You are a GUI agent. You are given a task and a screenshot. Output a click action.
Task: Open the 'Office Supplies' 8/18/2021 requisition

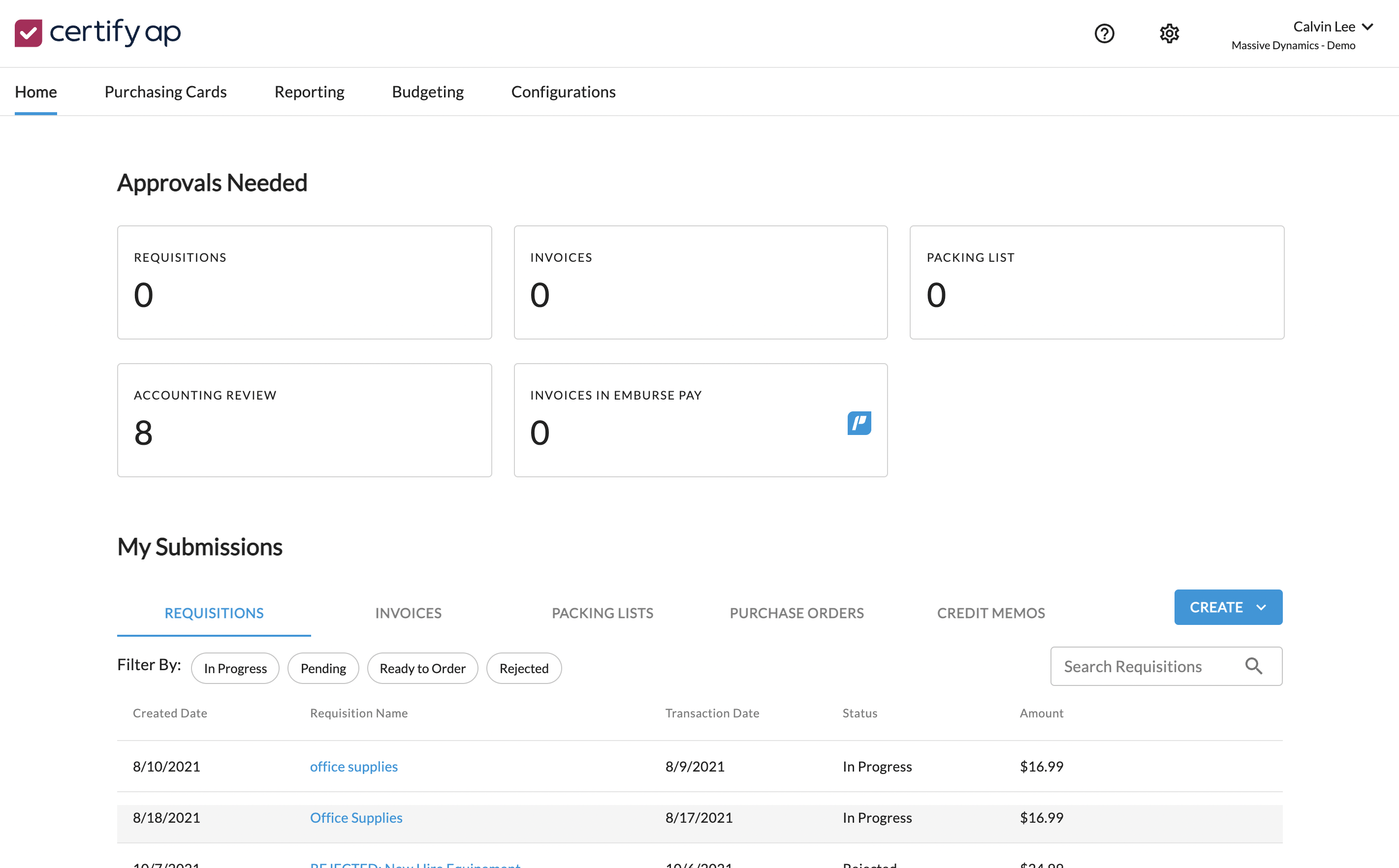356,817
